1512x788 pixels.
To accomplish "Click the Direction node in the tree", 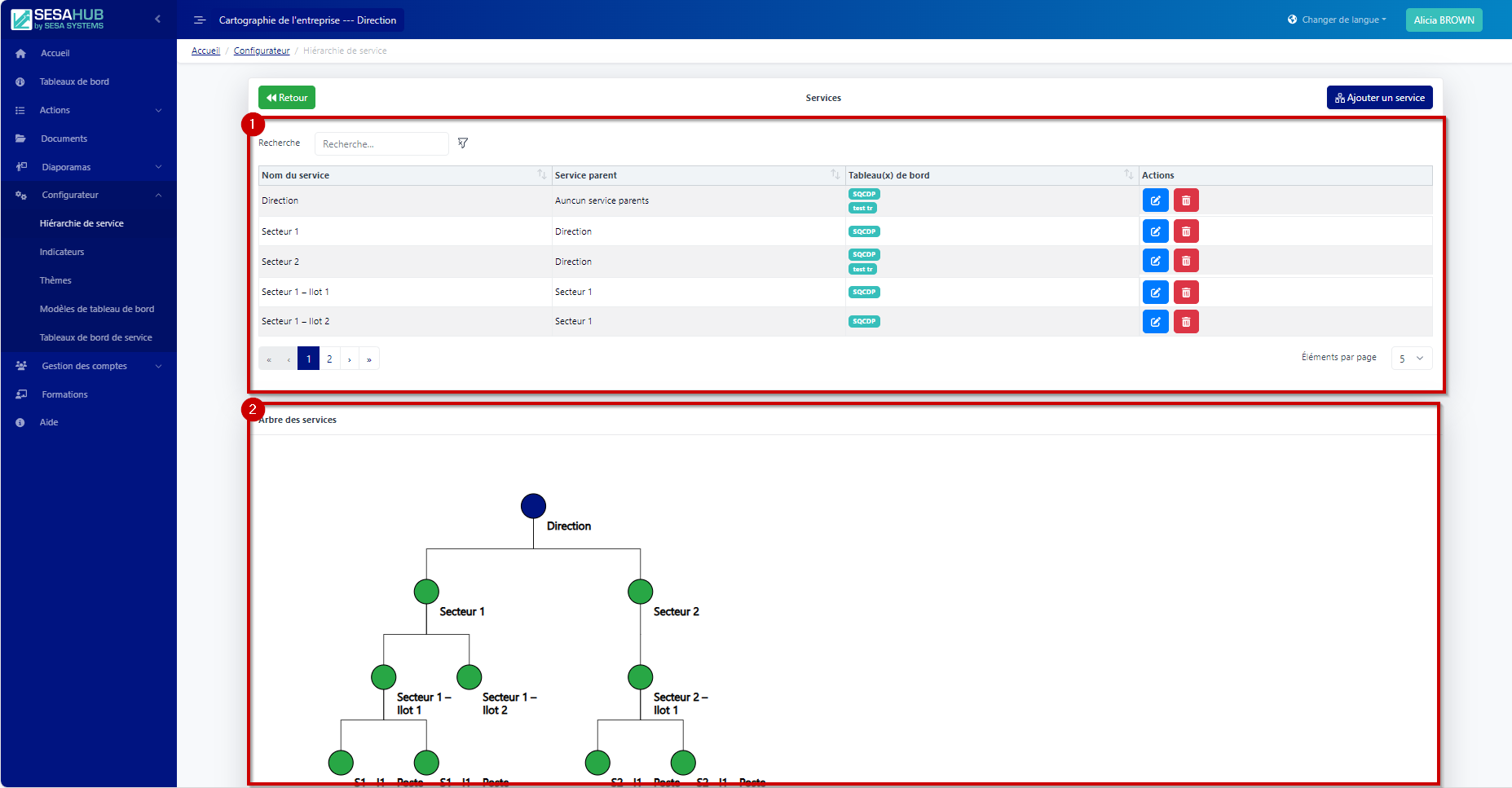I will pyautogui.click(x=533, y=506).
